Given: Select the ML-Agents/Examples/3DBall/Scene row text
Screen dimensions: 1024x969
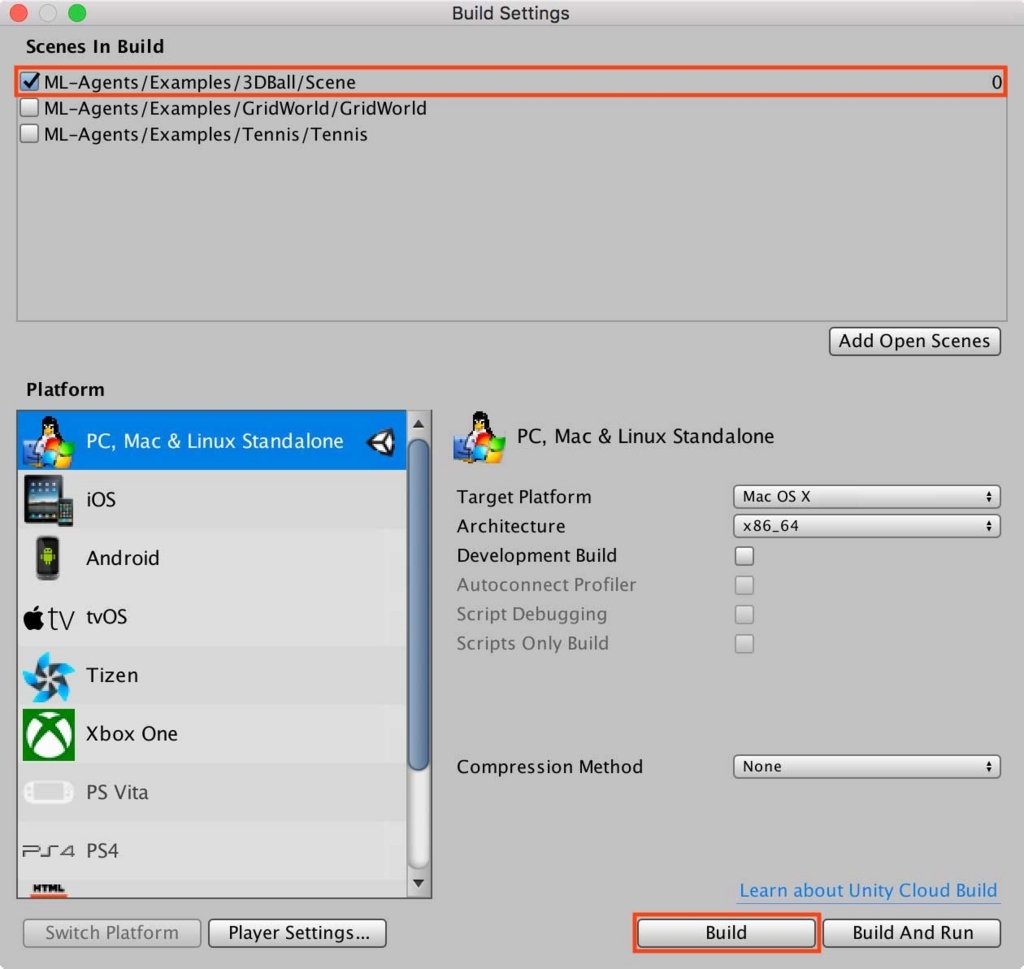Looking at the screenshot, I should click(200, 82).
